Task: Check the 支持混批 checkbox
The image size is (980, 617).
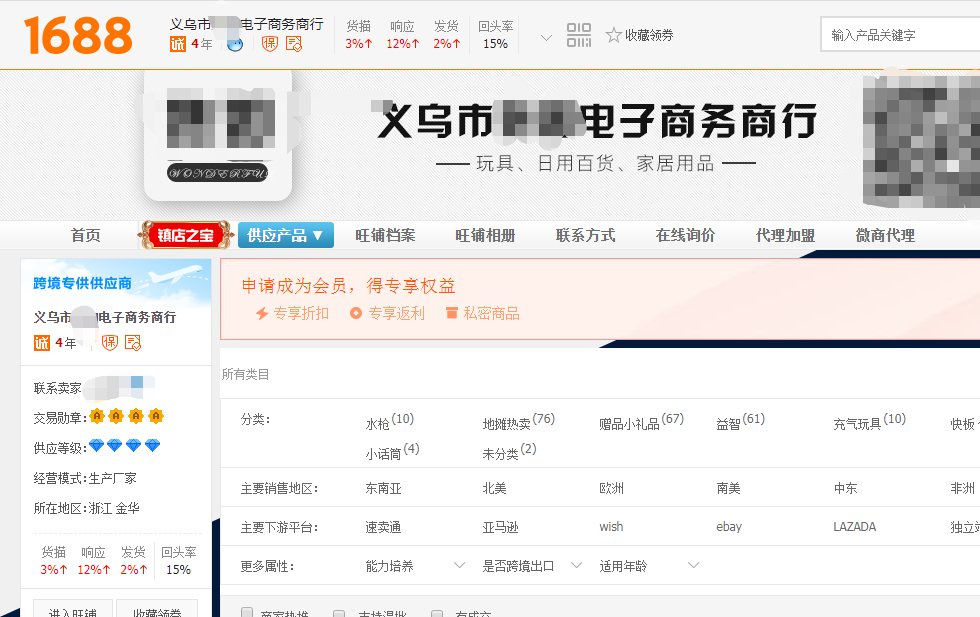Action: click(x=339, y=614)
